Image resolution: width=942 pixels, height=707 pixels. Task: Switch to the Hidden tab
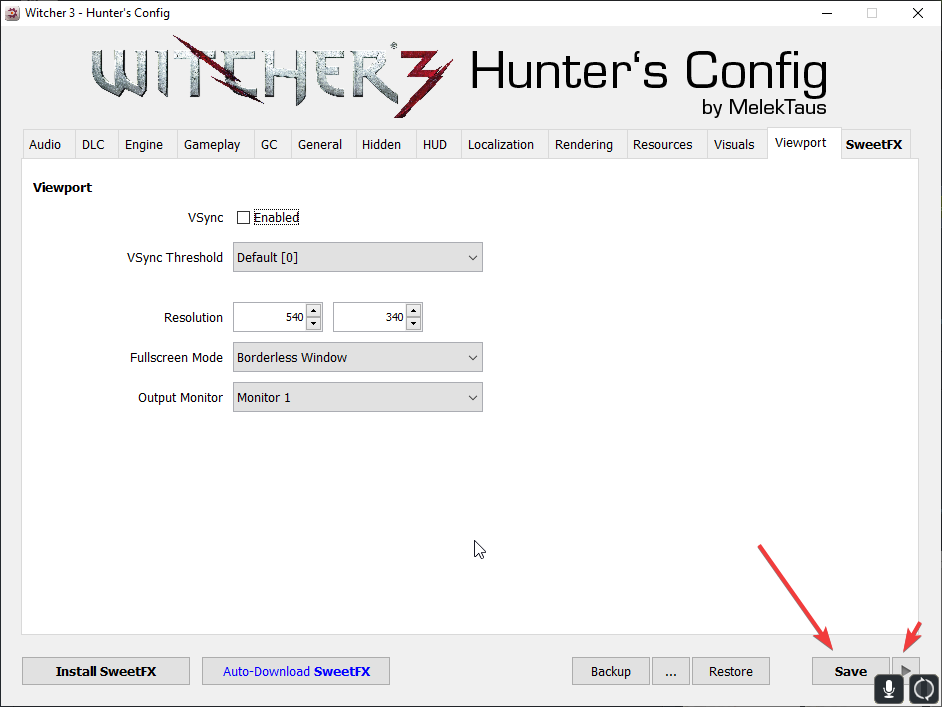386,144
